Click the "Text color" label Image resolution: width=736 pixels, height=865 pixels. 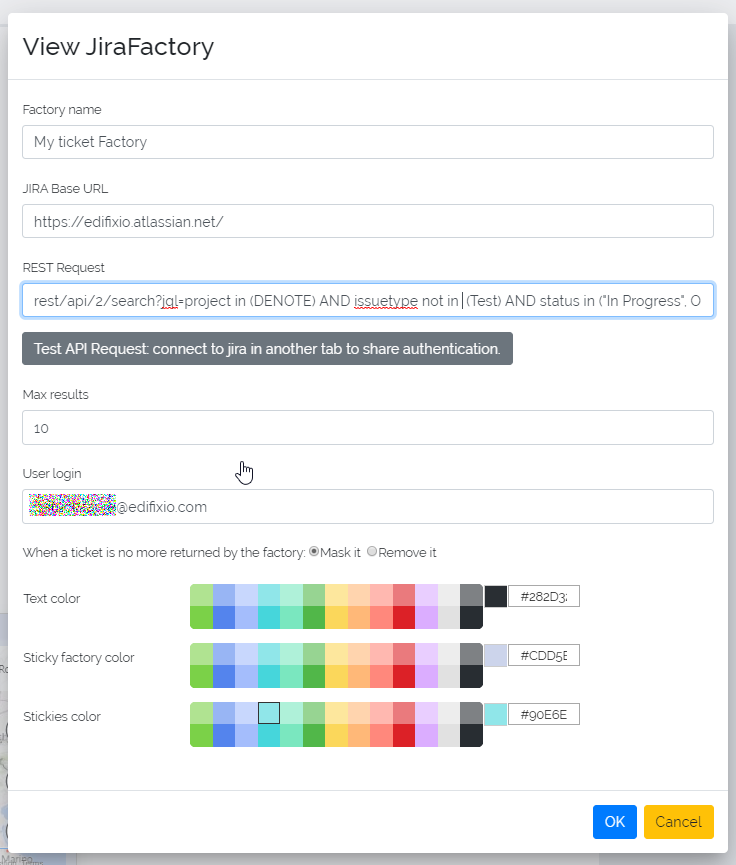click(51, 599)
